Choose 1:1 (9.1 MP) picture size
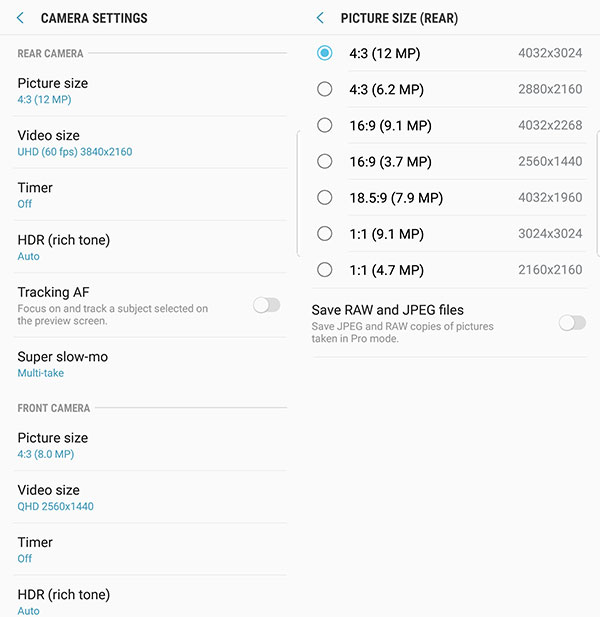The image size is (600, 617). point(324,233)
